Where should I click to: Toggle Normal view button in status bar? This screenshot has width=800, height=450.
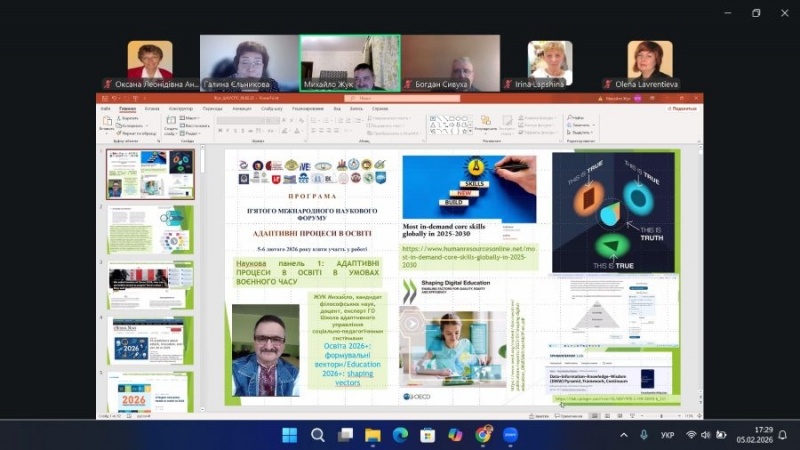coord(594,416)
